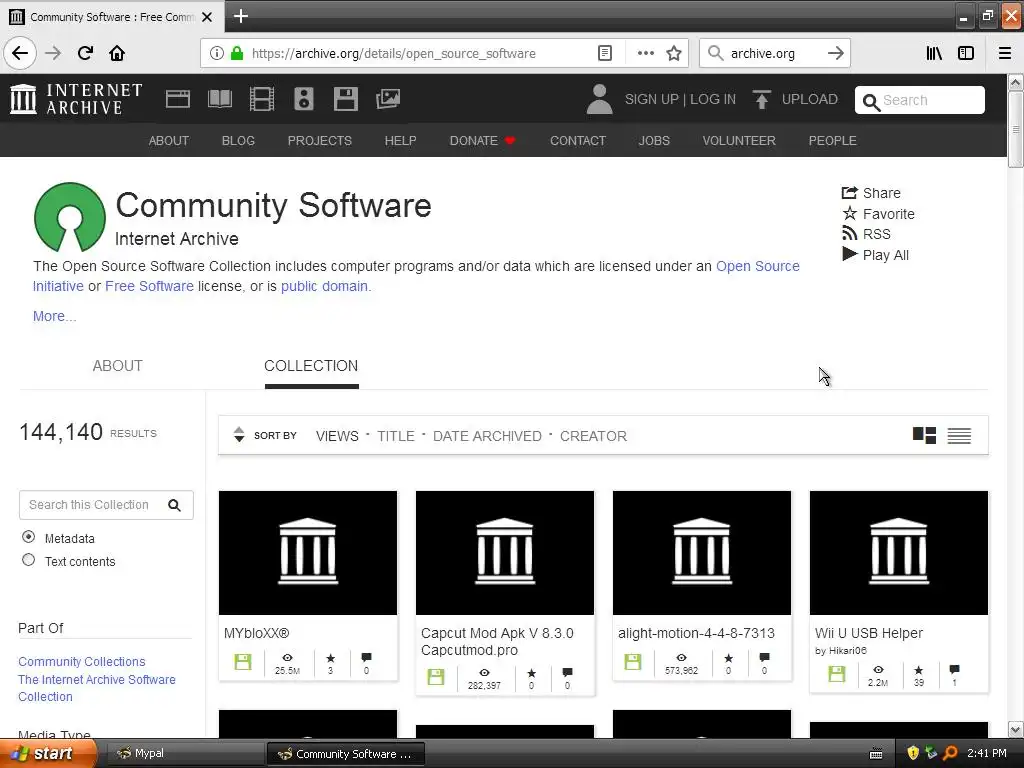This screenshot has width=1024, height=768.
Task: Open the Images icon in the Archive navbar
Action: click(x=388, y=99)
